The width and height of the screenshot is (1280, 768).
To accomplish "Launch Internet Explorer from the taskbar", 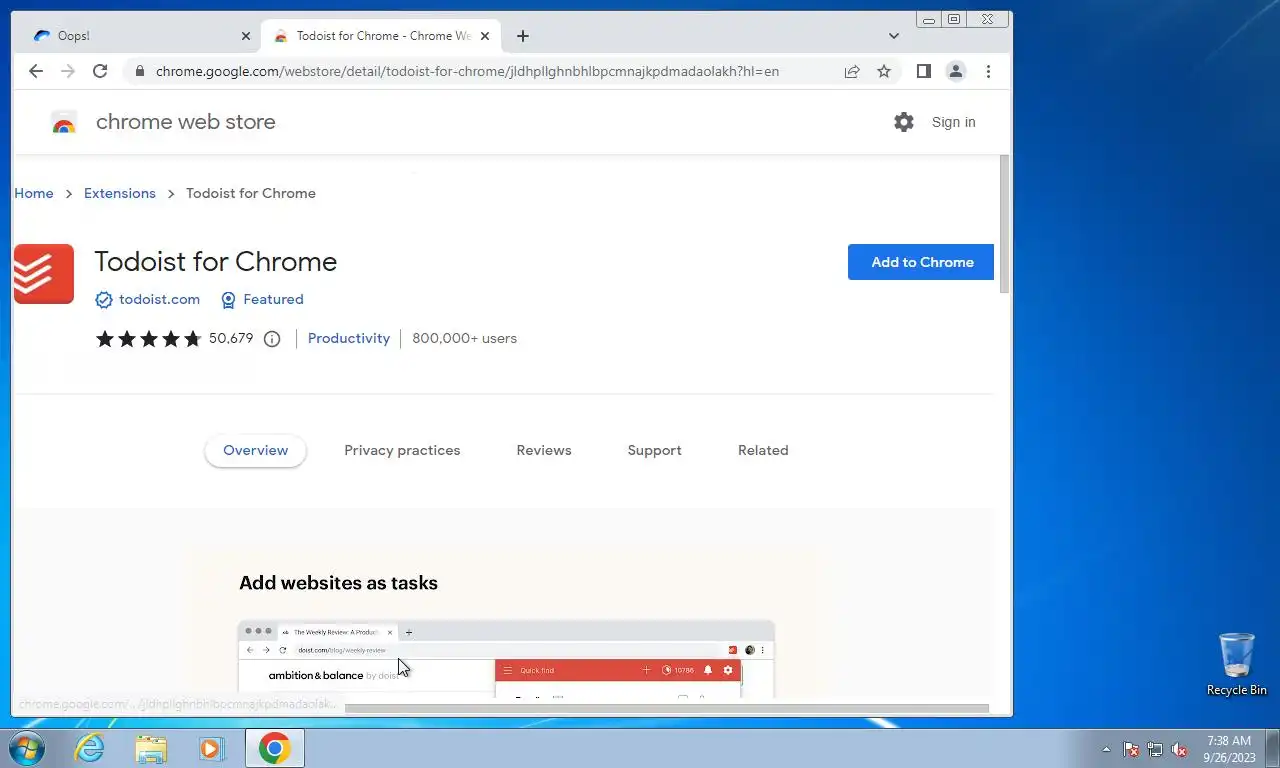I will (90, 748).
